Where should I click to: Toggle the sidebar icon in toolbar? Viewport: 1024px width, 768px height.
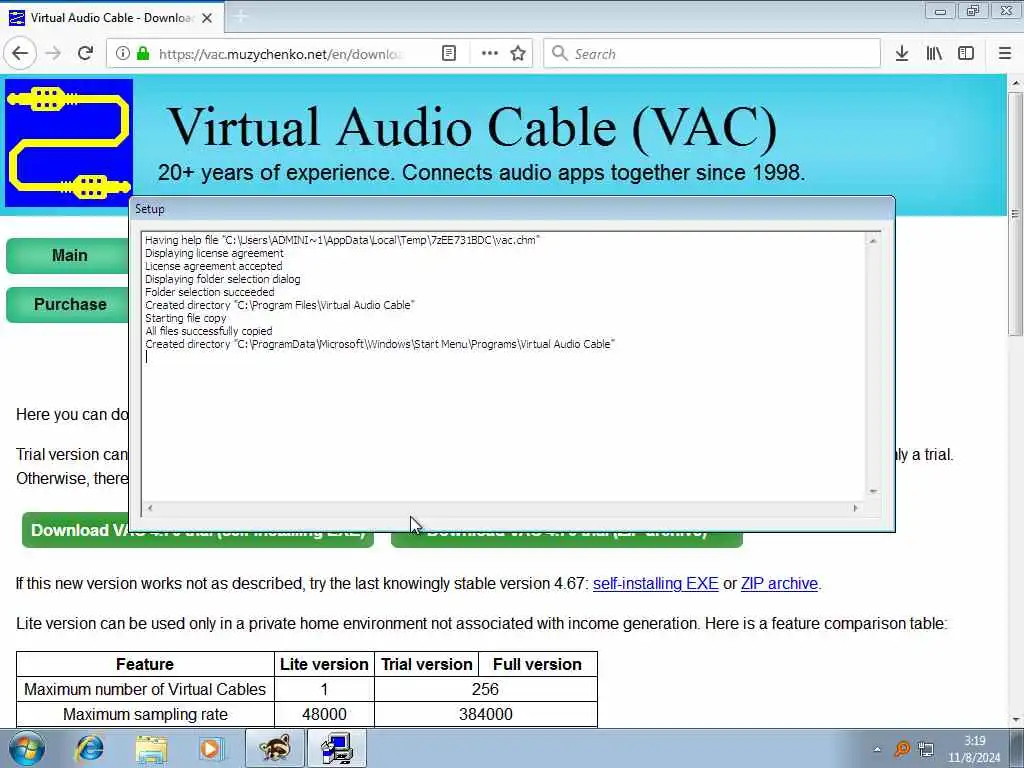point(966,54)
